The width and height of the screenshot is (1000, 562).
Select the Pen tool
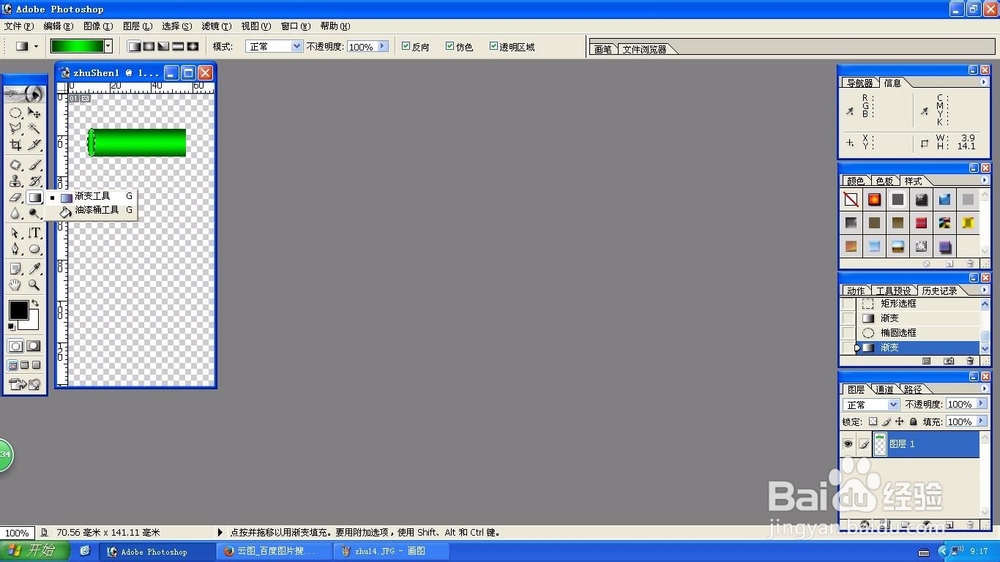point(16,249)
